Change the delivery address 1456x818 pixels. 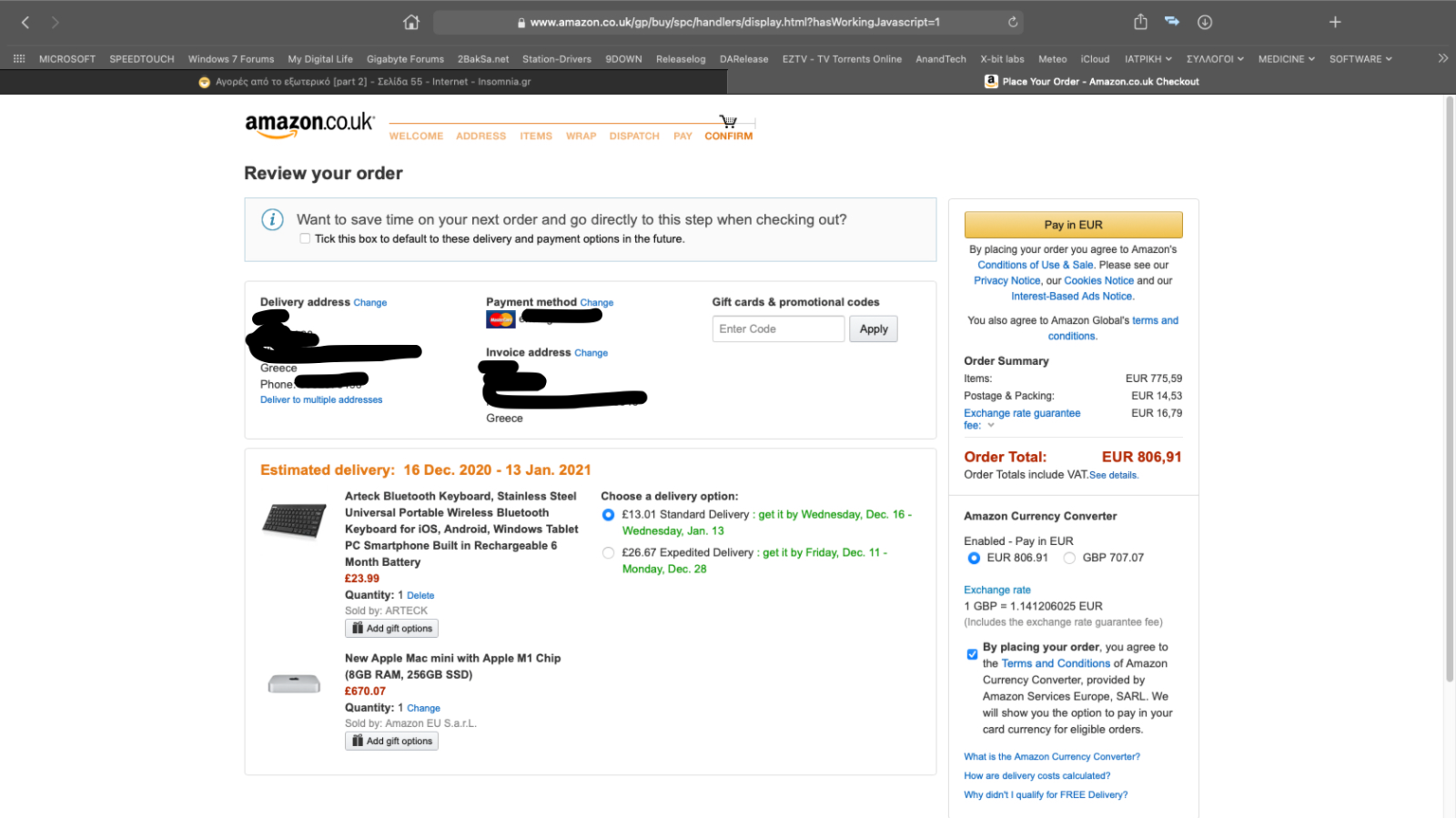click(370, 303)
